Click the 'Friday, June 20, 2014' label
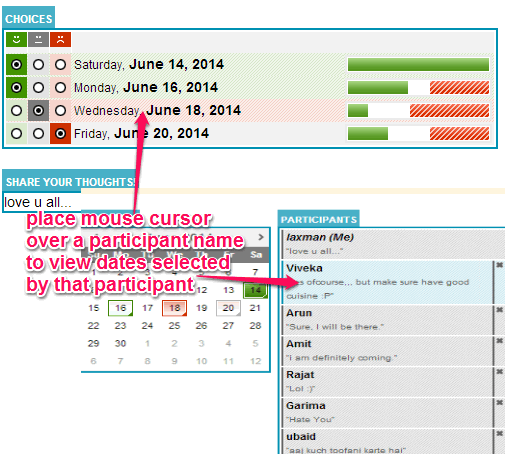The height and width of the screenshot is (454, 505). pos(141,134)
